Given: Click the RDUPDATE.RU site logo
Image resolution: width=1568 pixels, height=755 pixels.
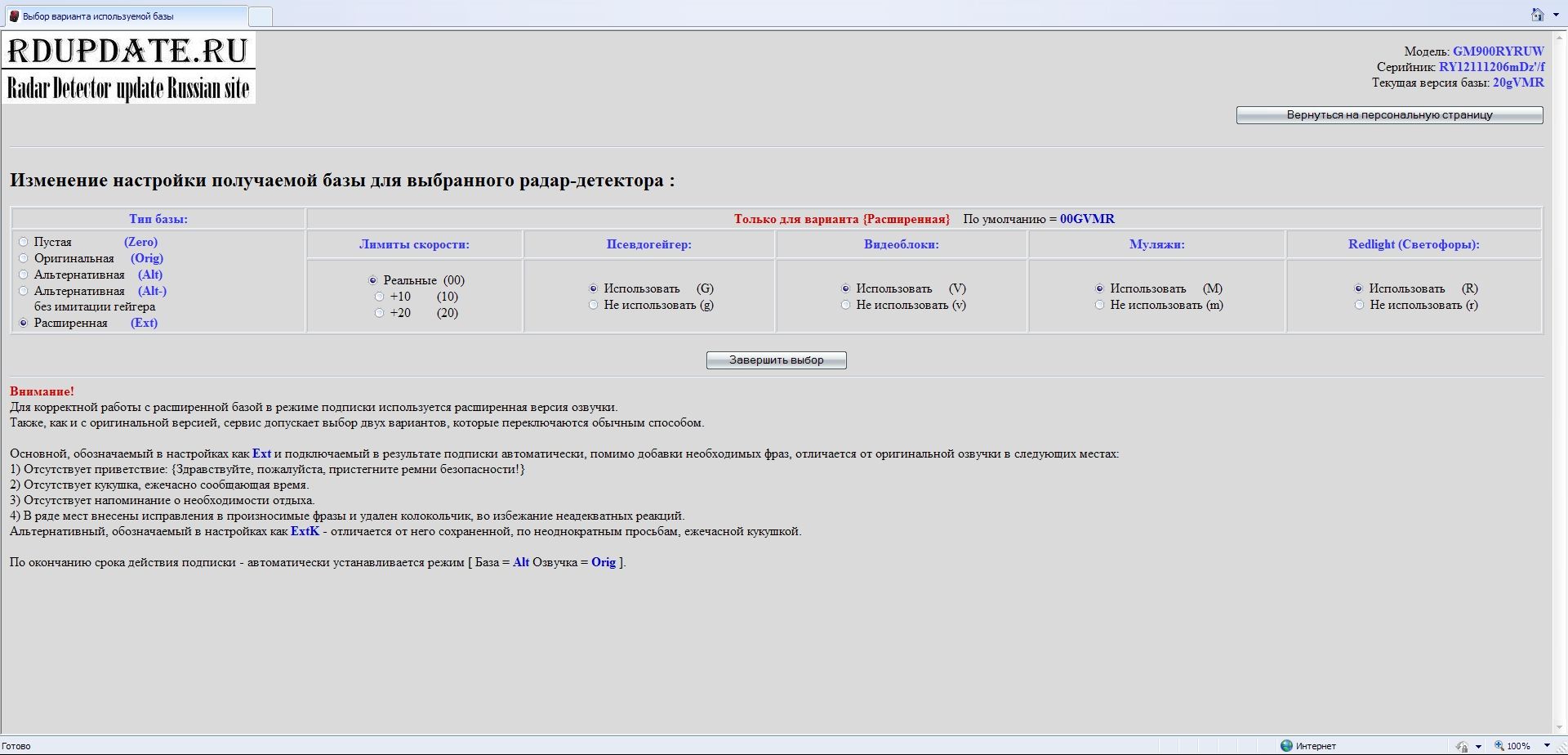Looking at the screenshot, I should 129,68.
